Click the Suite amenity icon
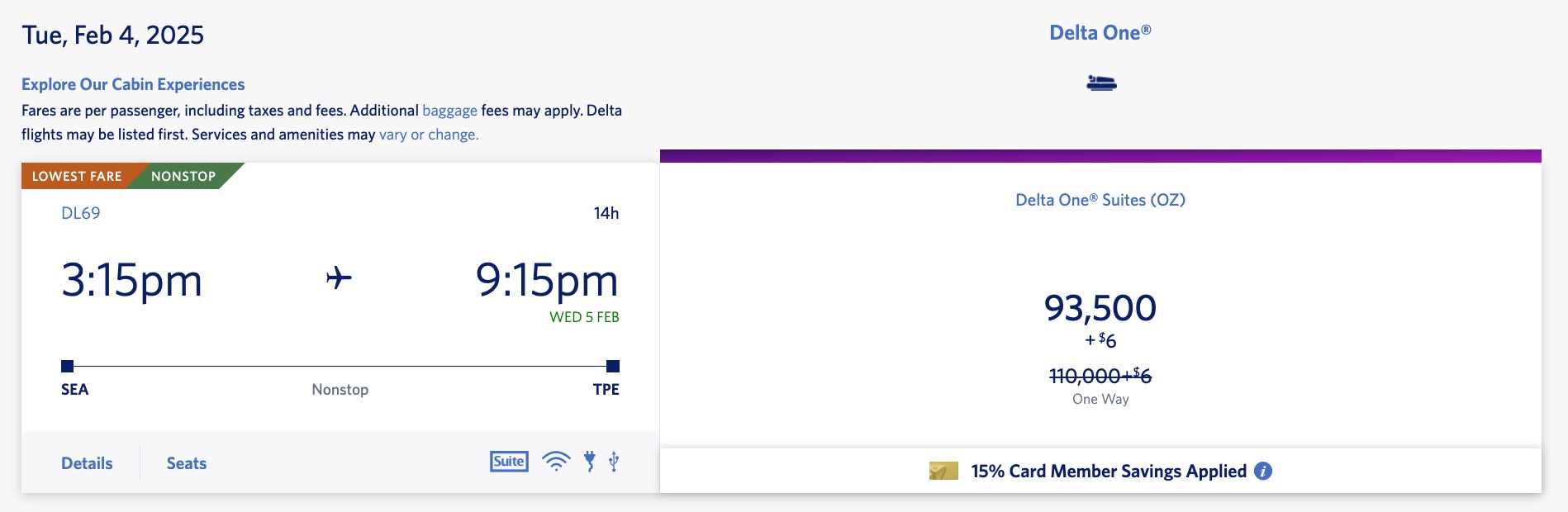Viewport: 1568px width, 512px height. tap(509, 462)
